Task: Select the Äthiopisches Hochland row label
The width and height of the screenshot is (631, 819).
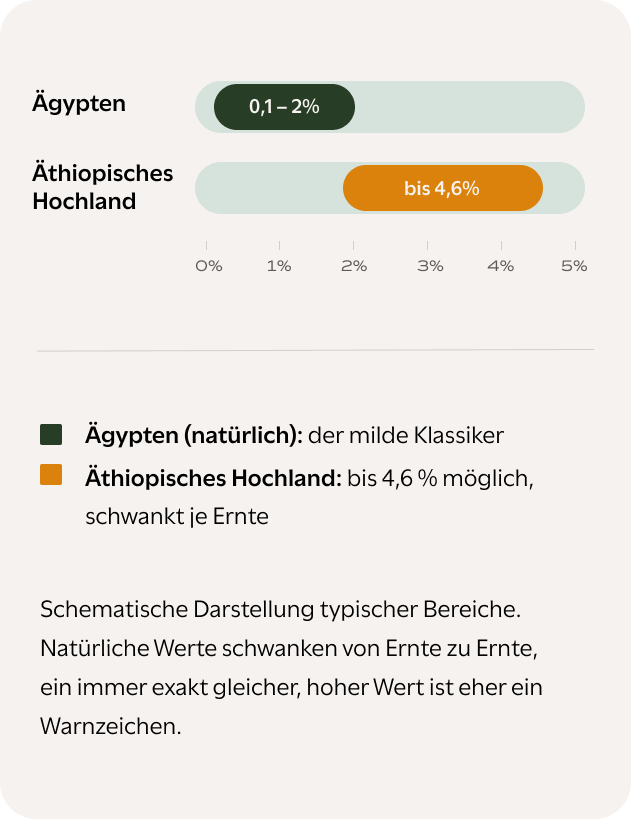Action: (x=102, y=187)
